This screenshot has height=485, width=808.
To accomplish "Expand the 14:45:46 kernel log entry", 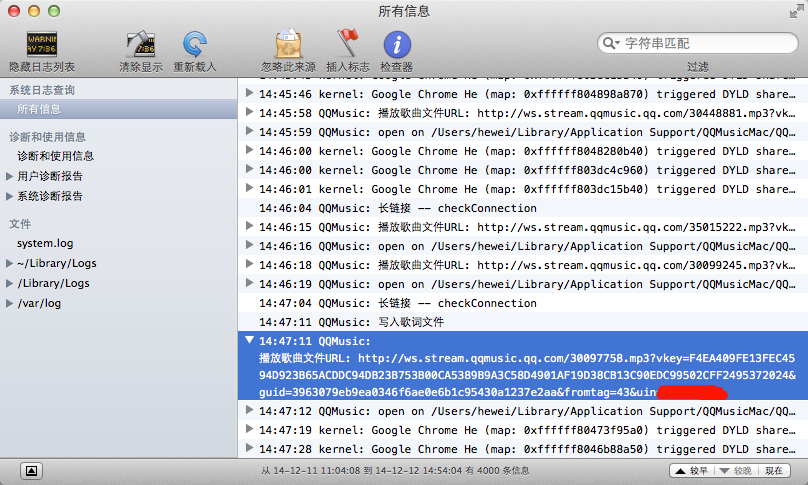I will pos(249,93).
